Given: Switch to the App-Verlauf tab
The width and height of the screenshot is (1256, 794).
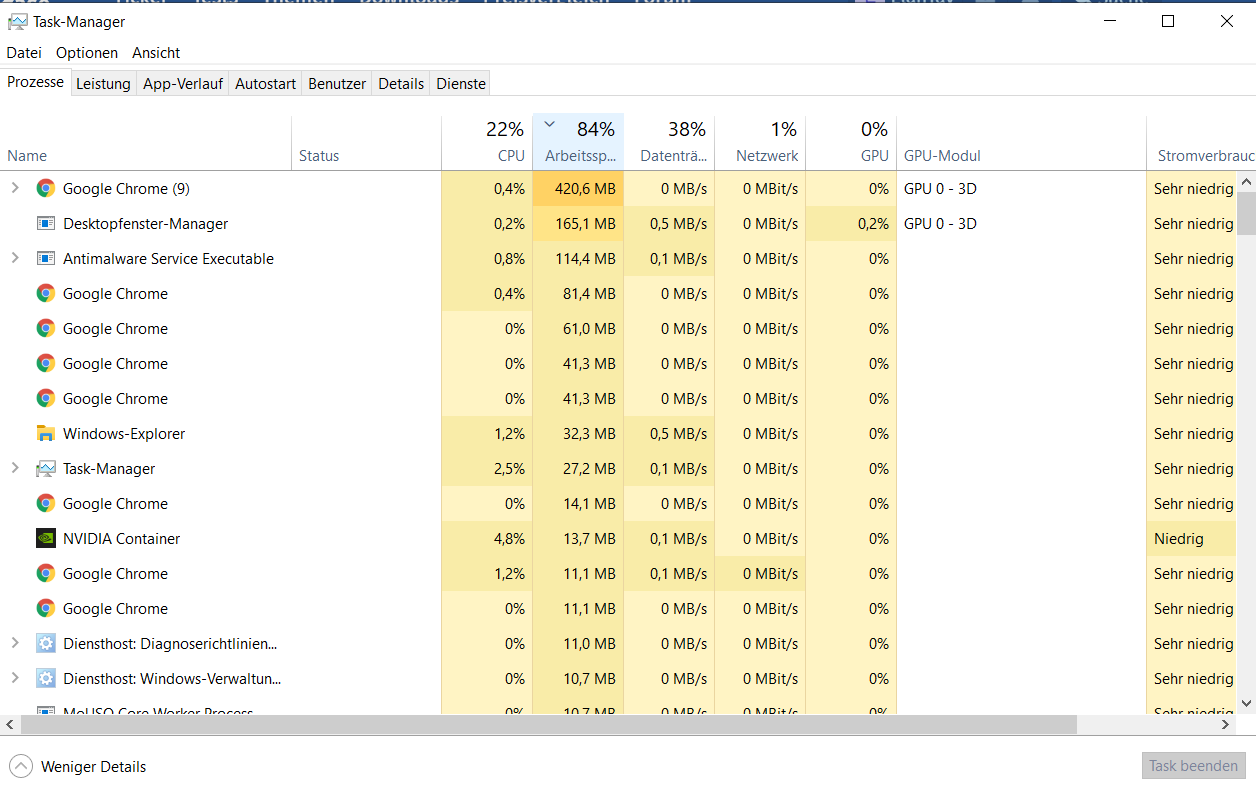Looking at the screenshot, I should (x=183, y=84).
